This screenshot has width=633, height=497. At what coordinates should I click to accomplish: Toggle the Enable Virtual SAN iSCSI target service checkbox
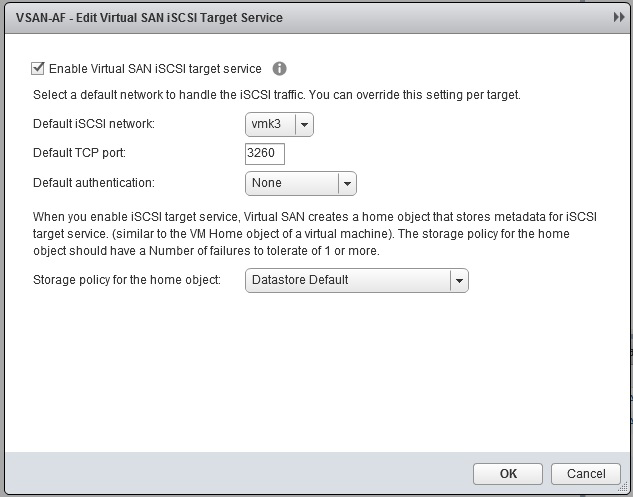[x=38, y=69]
